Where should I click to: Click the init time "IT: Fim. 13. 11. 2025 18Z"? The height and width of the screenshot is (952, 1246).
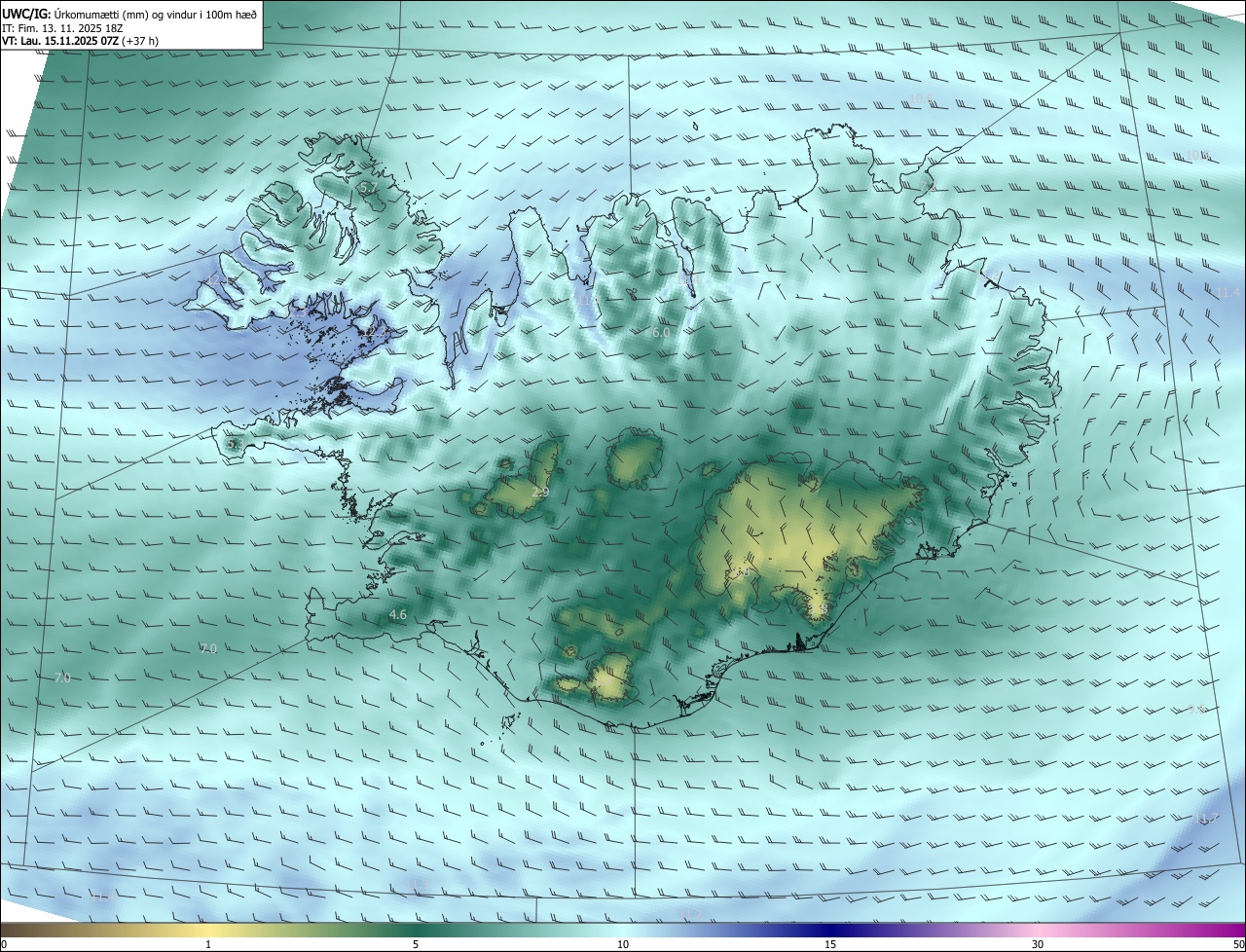point(62,28)
